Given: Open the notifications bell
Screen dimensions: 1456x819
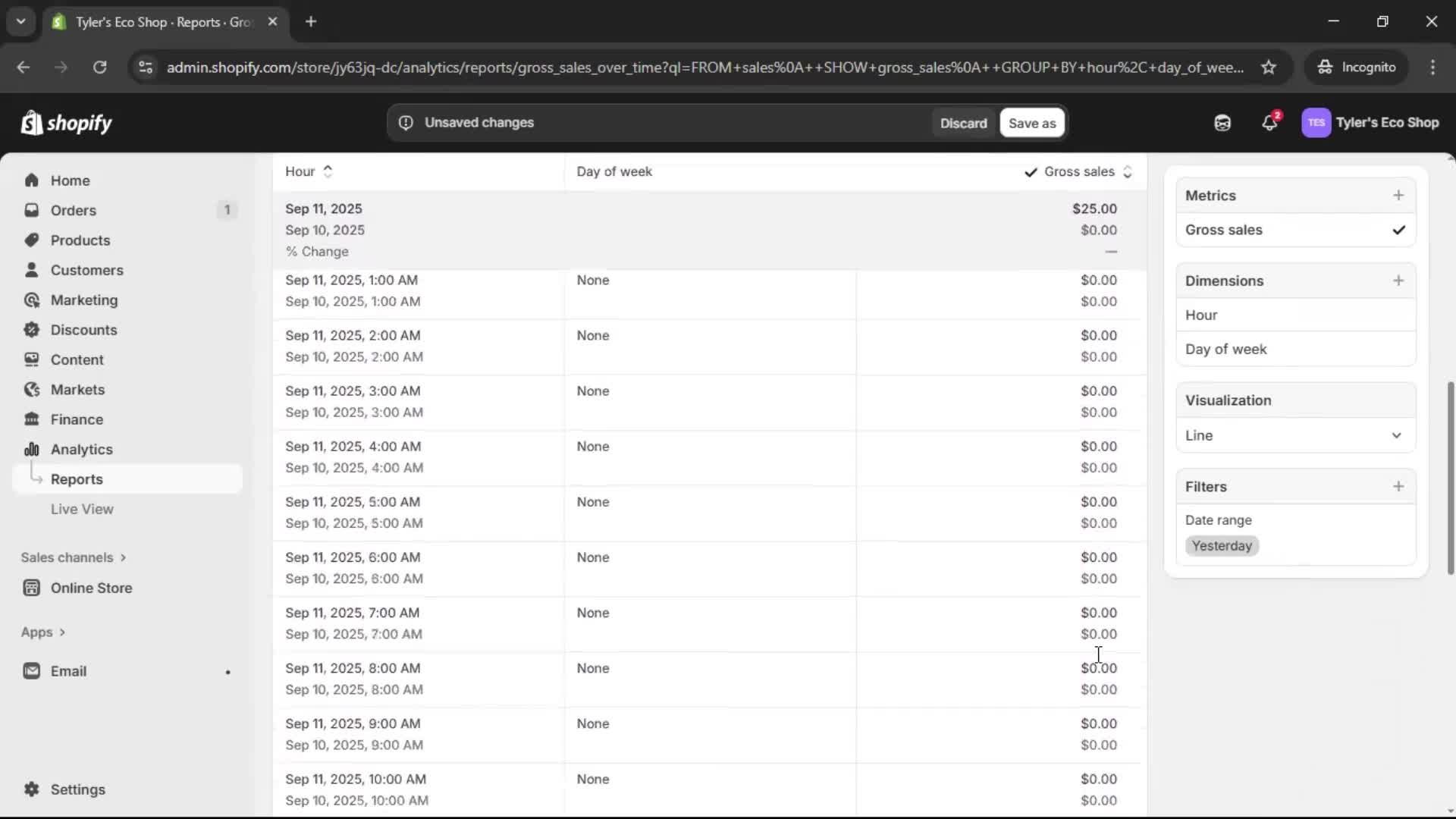Looking at the screenshot, I should [1269, 123].
